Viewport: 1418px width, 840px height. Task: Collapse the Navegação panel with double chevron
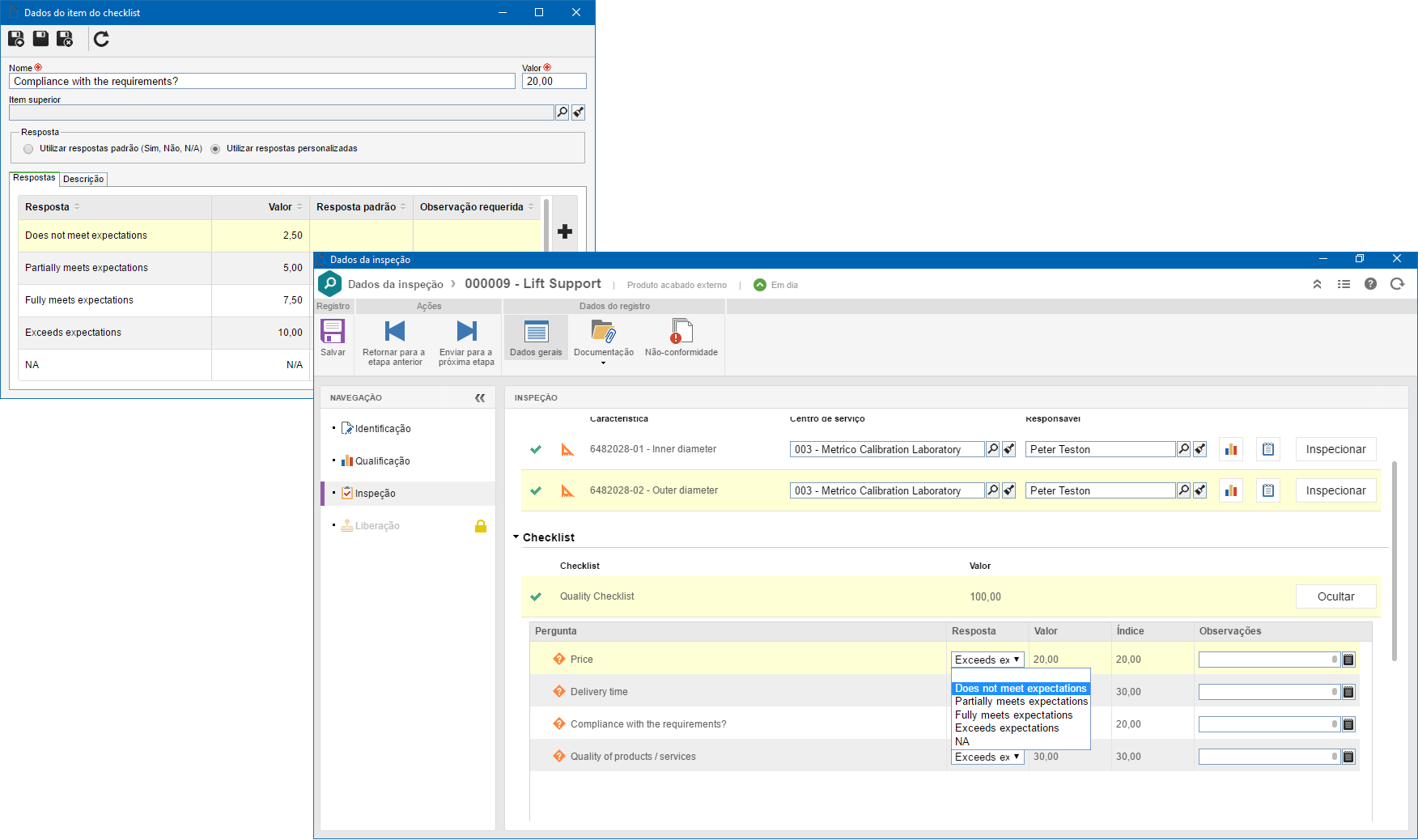point(480,397)
